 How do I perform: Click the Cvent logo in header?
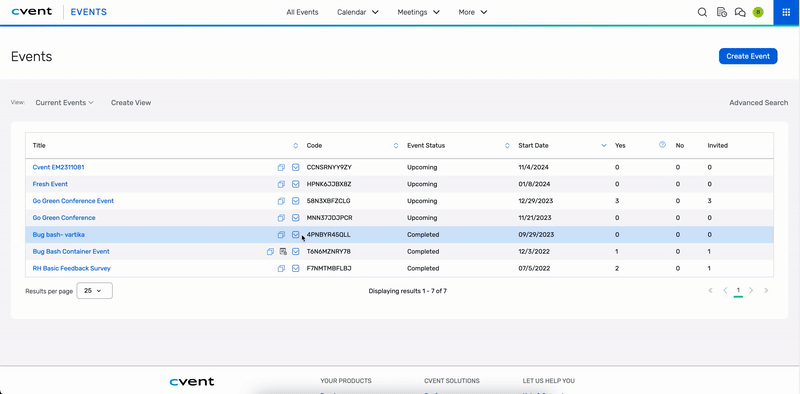(32, 12)
